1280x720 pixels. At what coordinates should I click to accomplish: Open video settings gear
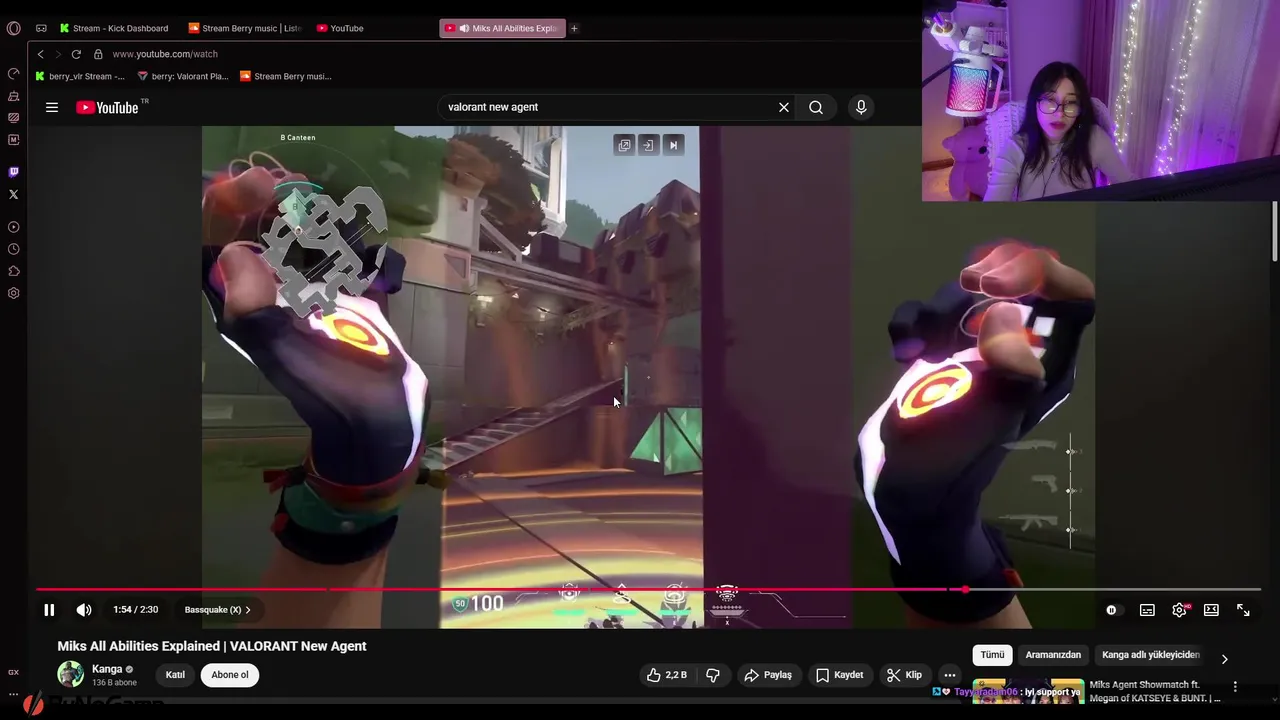(x=1180, y=610)
